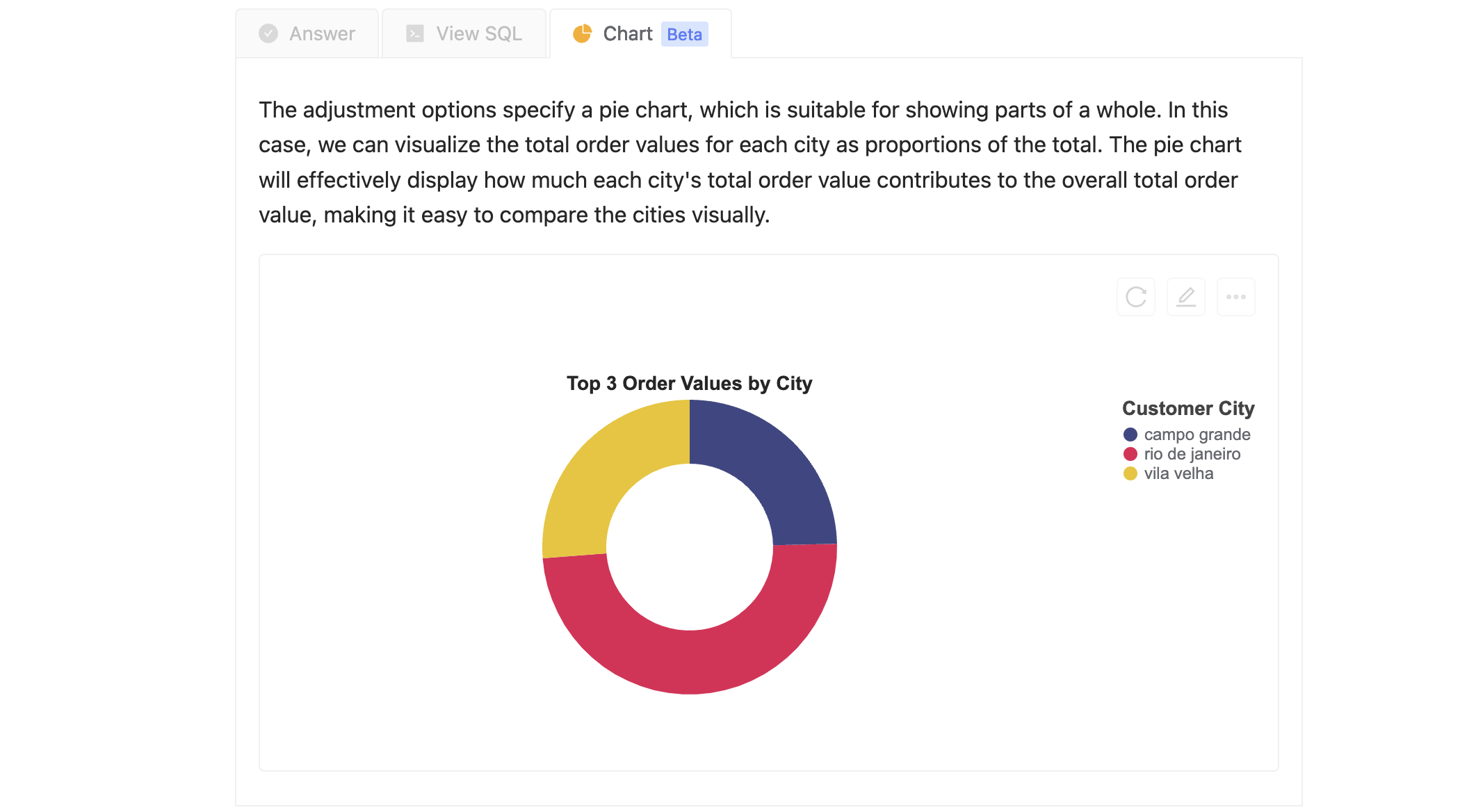The height and width of the screenshot is (812, 1460).
Task: Click the terminal icon on View SQL tab
Action: pyautogui.click(x=415, y=33)
